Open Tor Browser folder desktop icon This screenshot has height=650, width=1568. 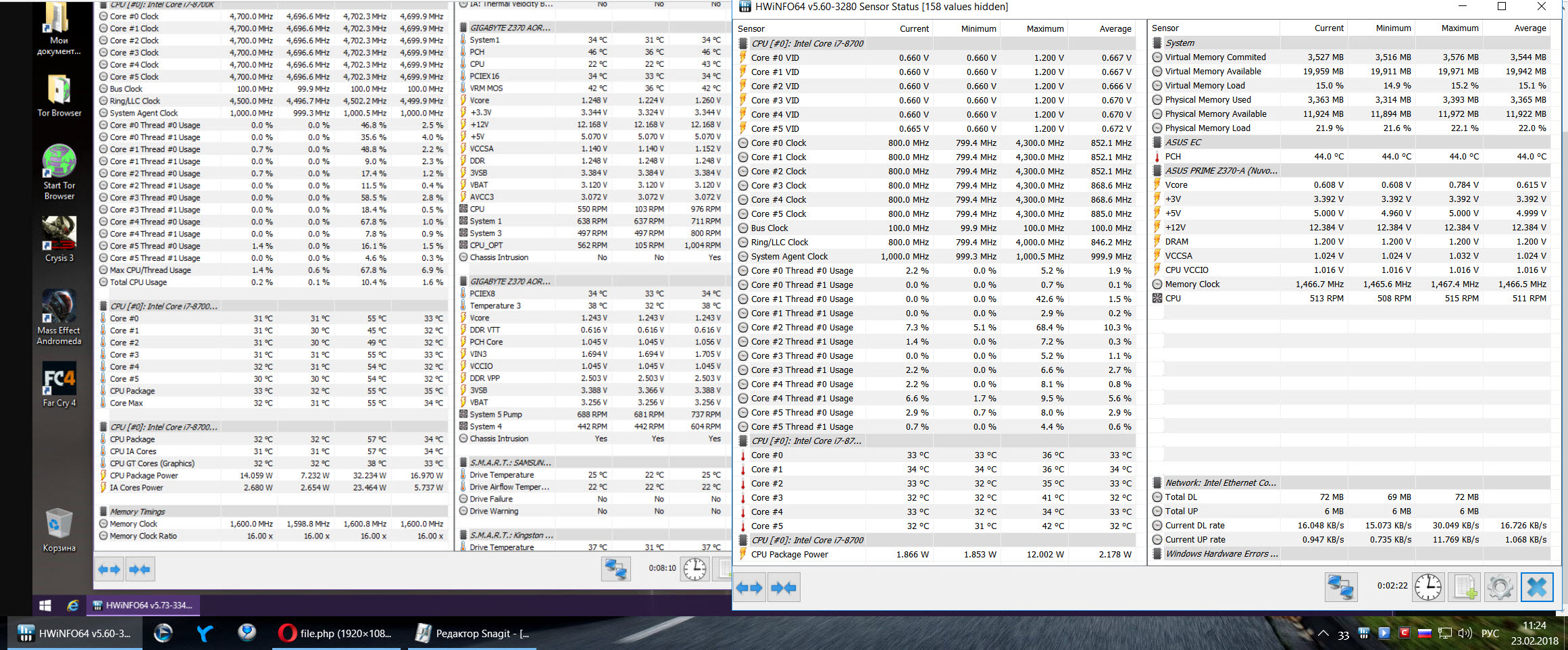coord(59,95)
